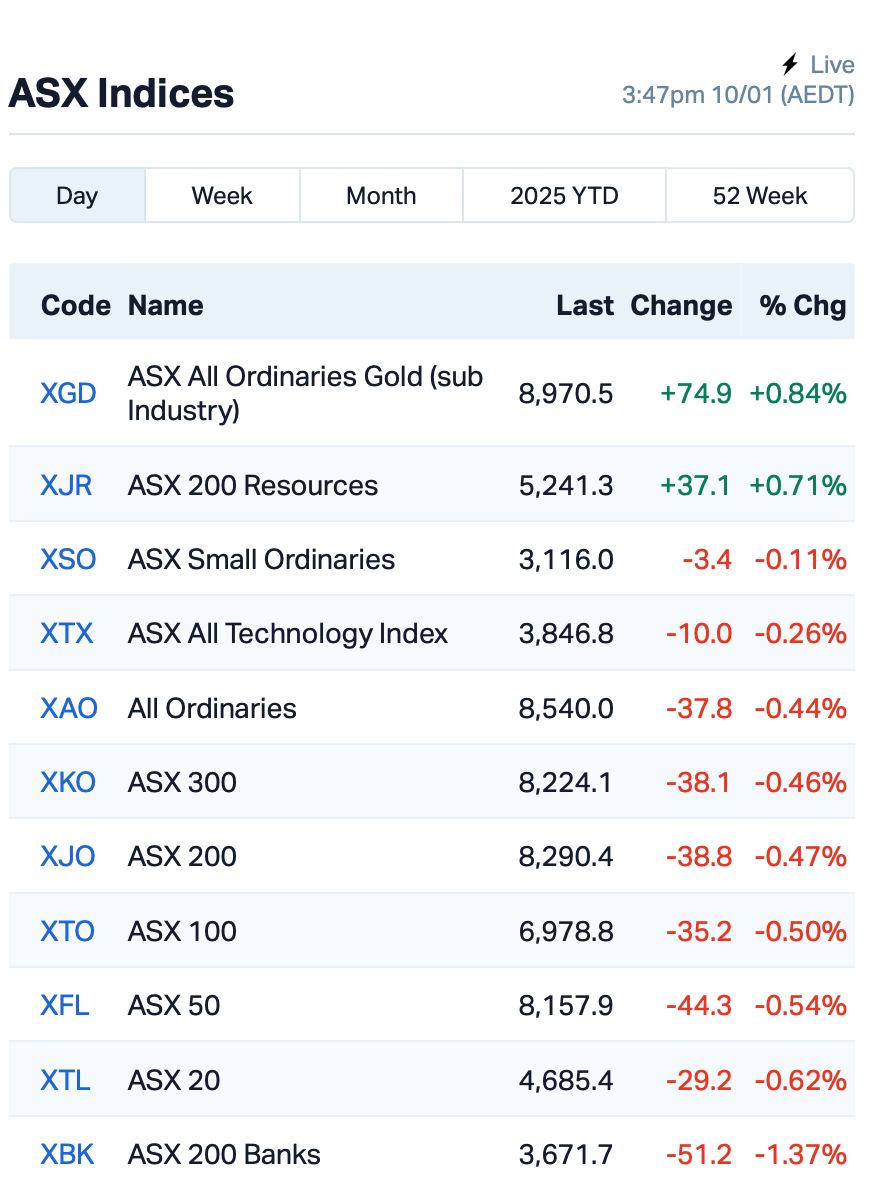The image size is (890, 1186).
Task: Click the ASX All Technology Index name
Action: click(288, 633)
